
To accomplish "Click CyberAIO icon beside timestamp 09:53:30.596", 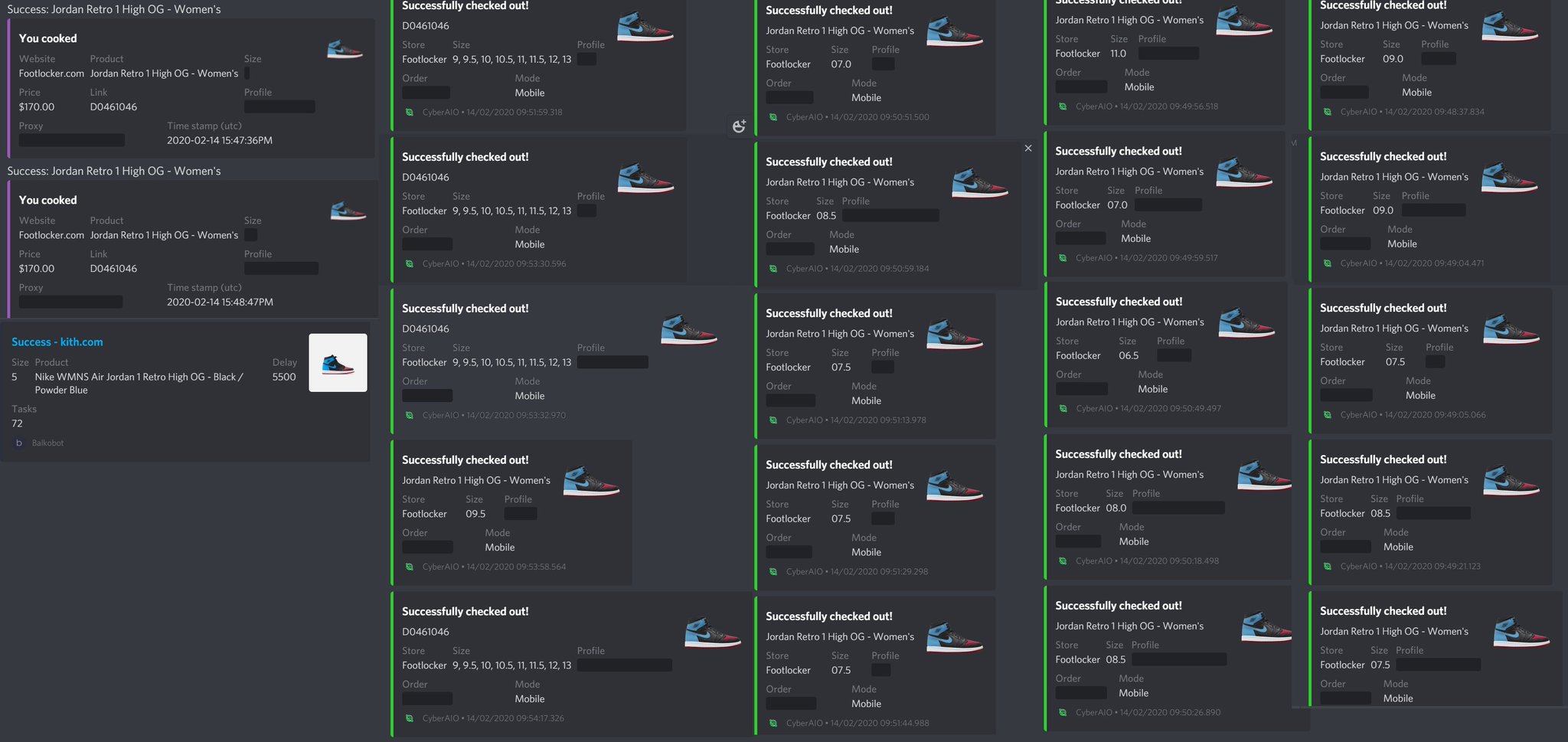I will coord(410,264).
